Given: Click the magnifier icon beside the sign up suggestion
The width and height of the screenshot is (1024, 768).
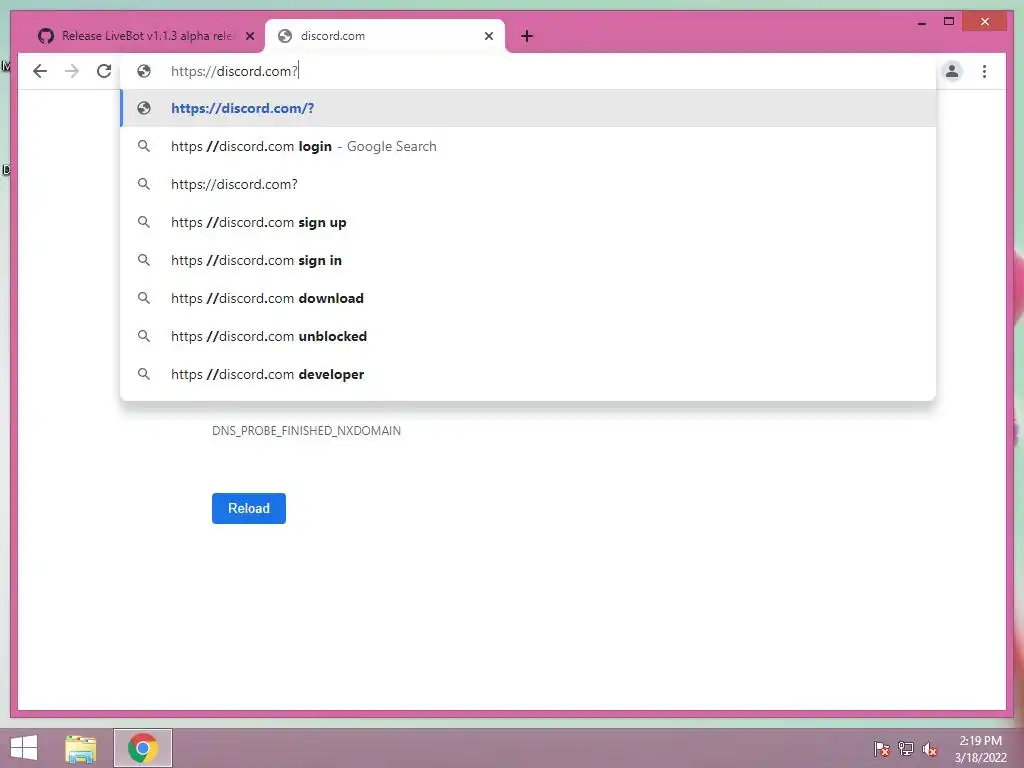Looking at the screenshot, I should [144, 222].
